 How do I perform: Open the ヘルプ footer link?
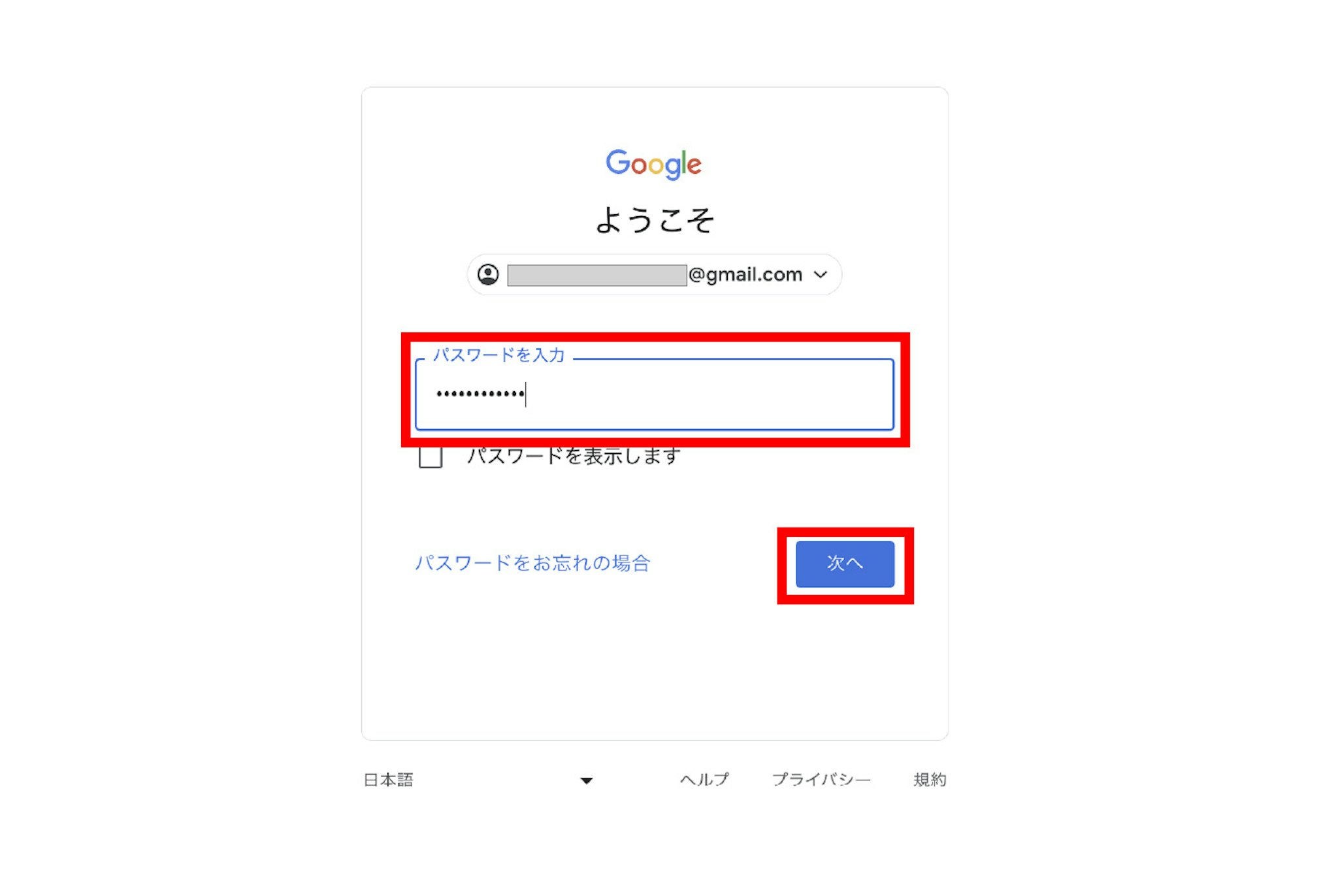pos(704,779)
